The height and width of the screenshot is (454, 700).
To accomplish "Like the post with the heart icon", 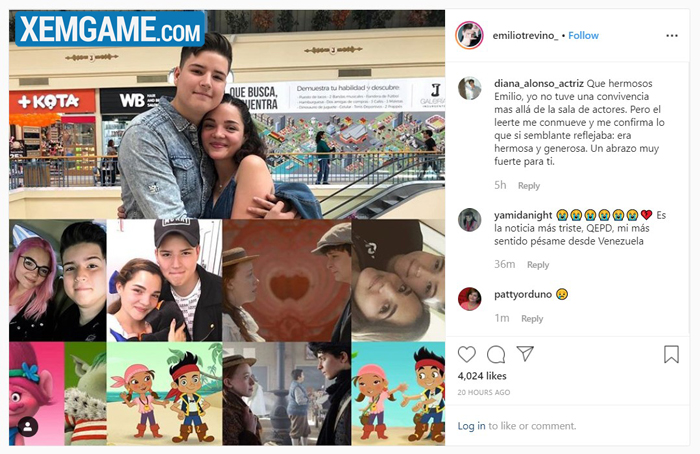I will 467,354.
